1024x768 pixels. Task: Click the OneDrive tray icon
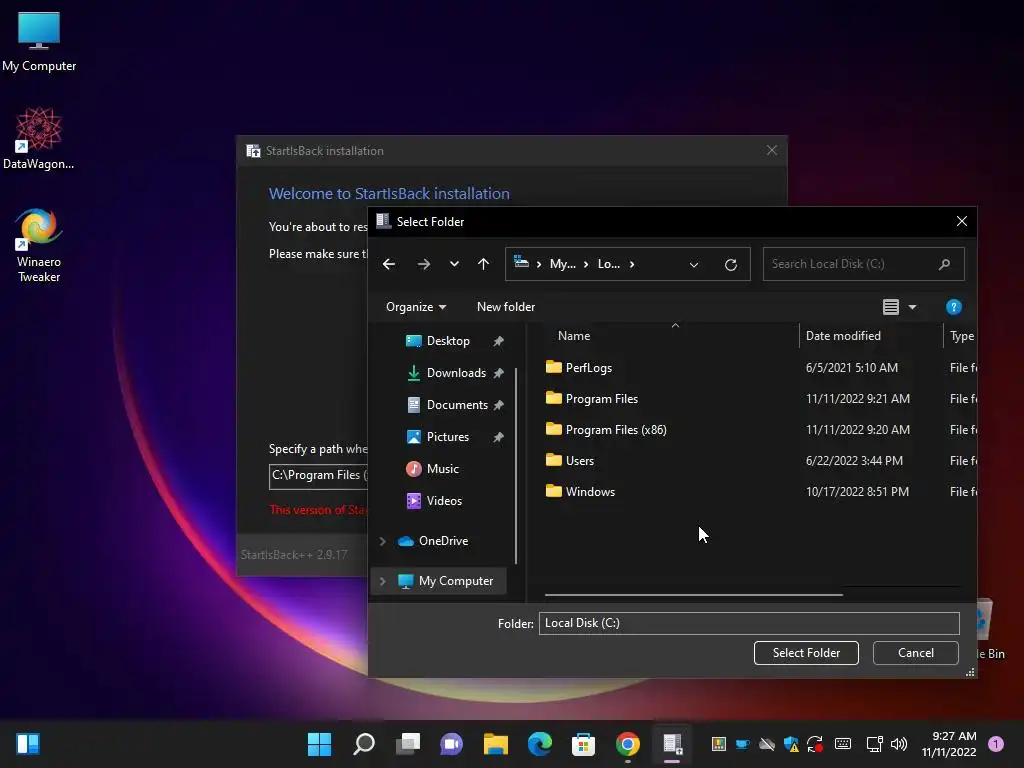767,744
